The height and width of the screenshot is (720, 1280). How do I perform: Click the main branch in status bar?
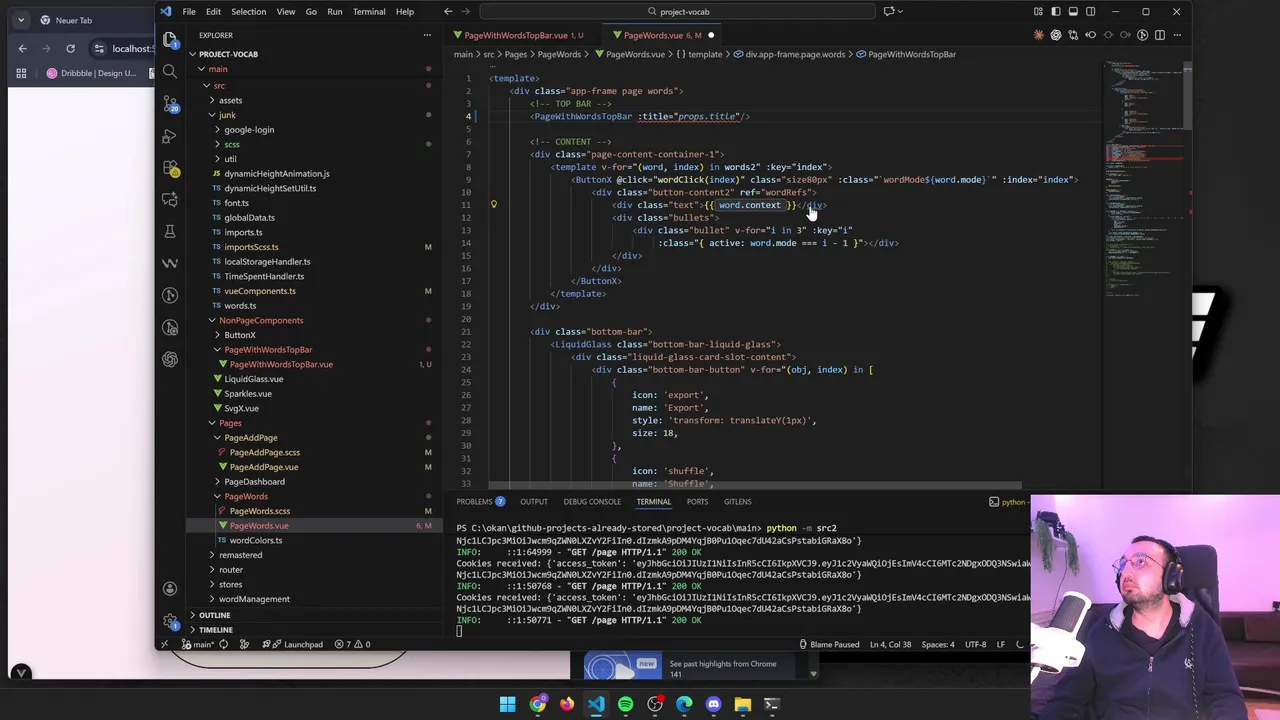click(198, 644)
